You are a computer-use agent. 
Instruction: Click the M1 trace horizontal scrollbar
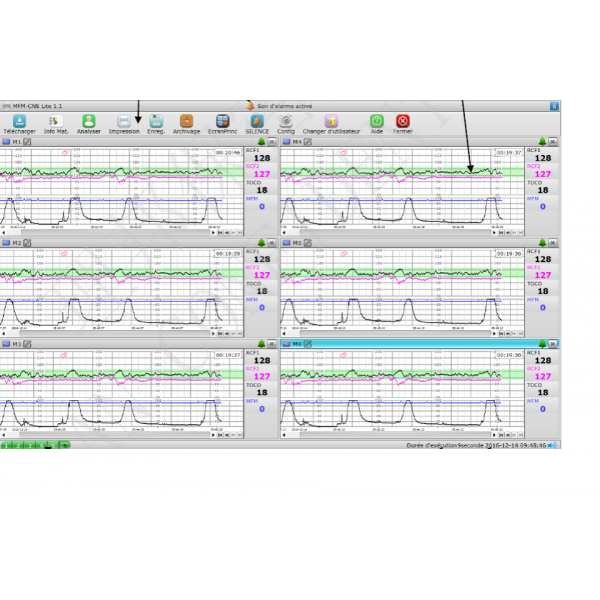click(100, 233)
